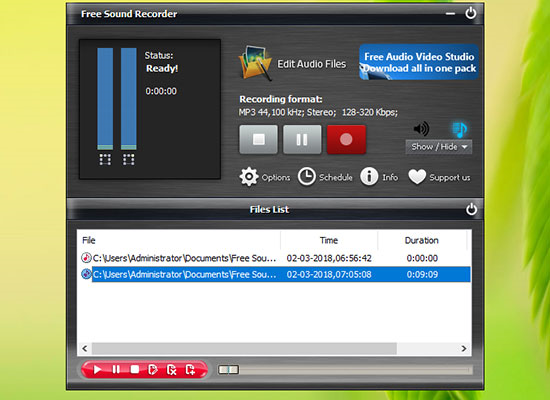Viewport: 550px width, 400px height.
Task: Start recording with the red record button
Action: (346, 140)
